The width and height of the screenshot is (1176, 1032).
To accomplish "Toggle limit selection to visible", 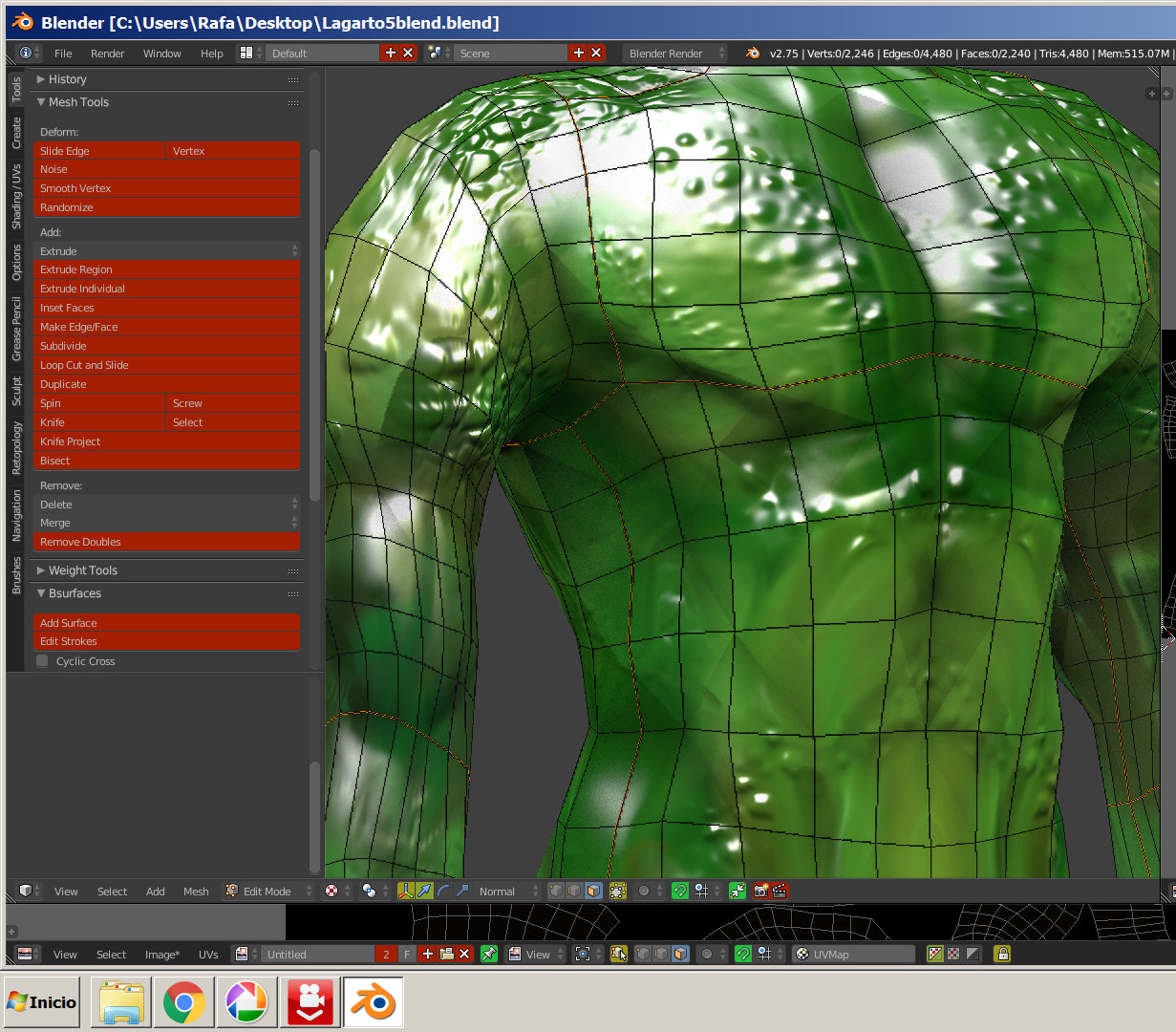I will (618, 891).
